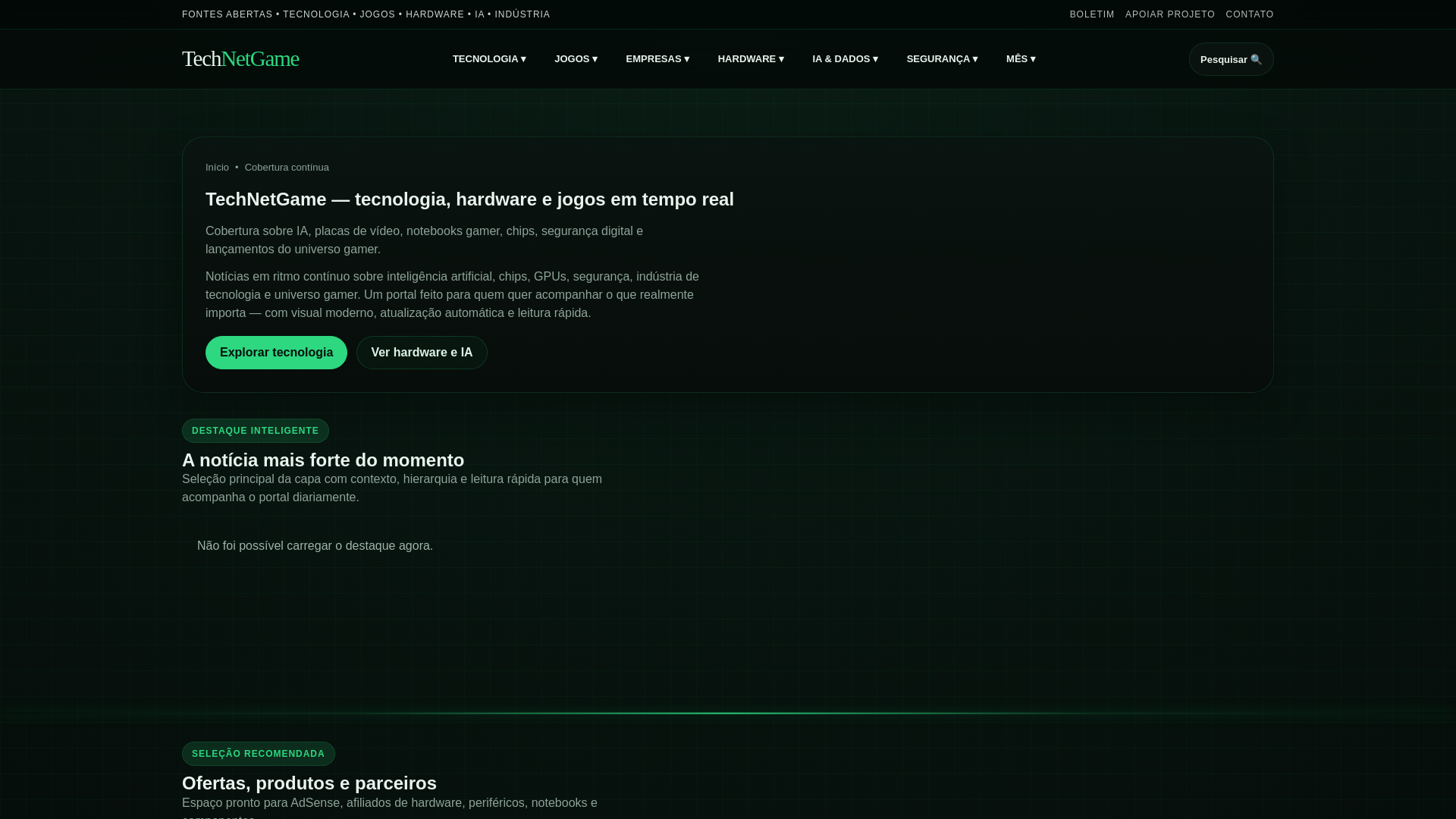Screen dimensions: 1456x819
Task: Click the Cobertura contínua breadcrumb text
Action: pos(287,168)
